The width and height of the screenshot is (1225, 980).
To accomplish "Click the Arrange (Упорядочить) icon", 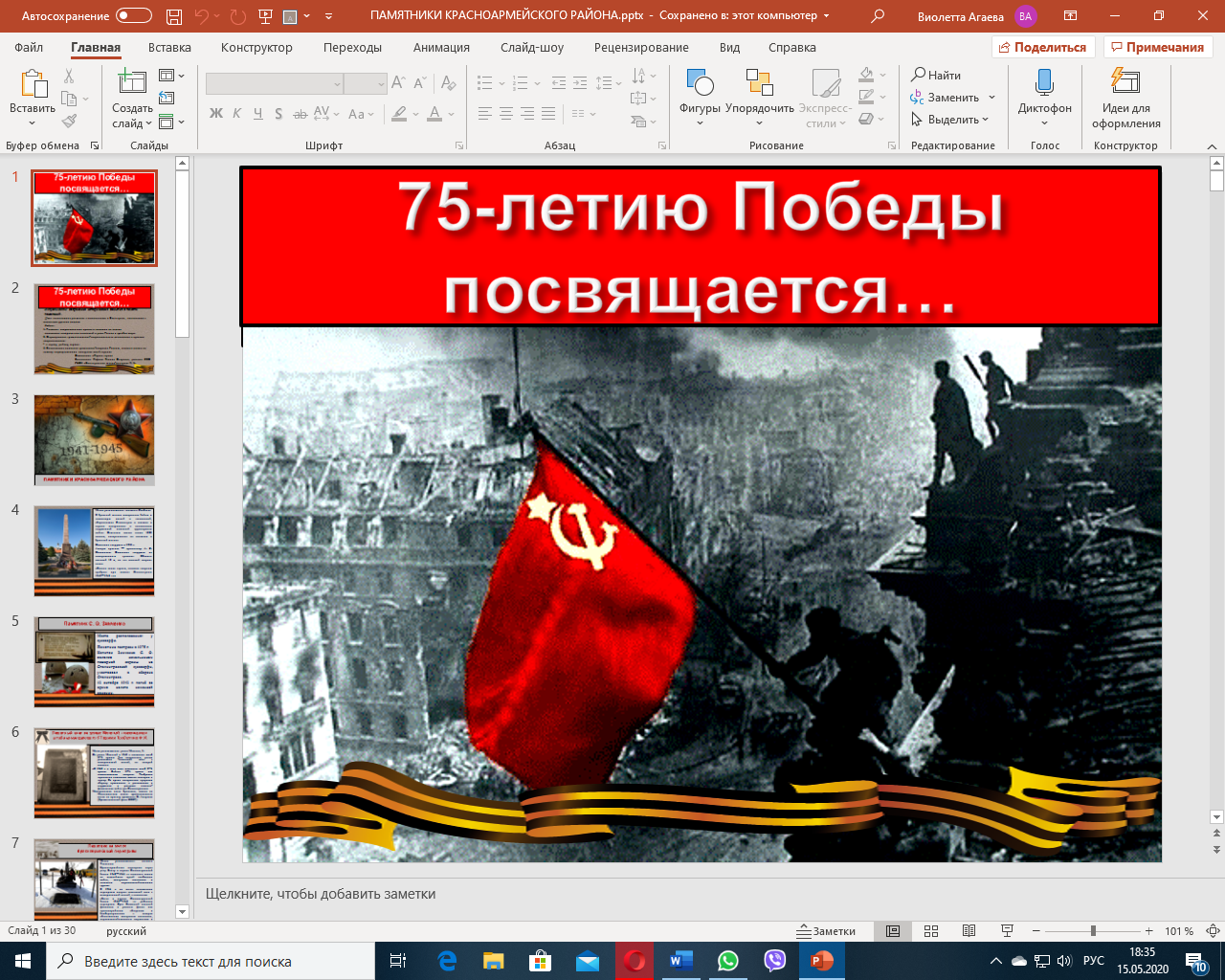I will (759, 84).
